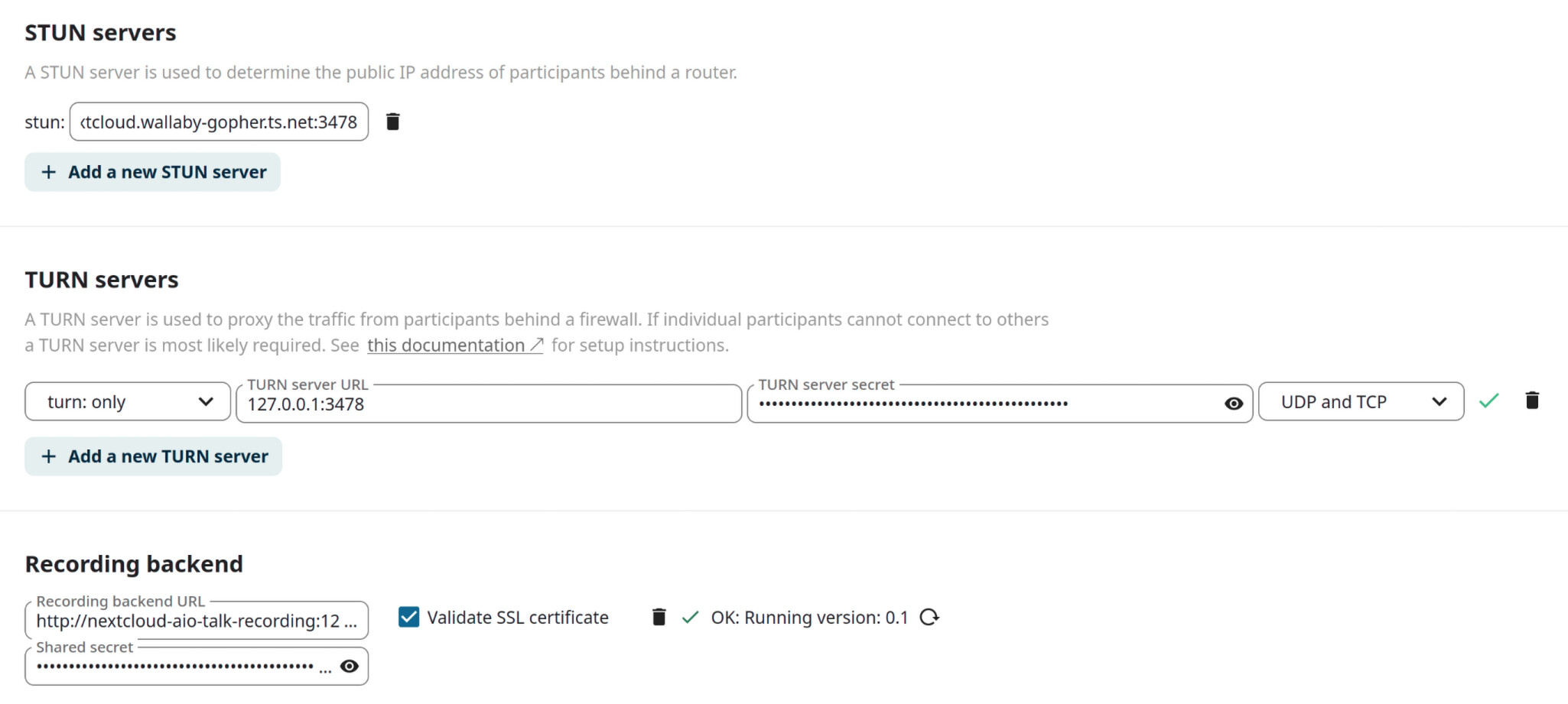This screenshot has width=1568, height=704.
Task: Click the green TURN server test checkmark
Action: (x=1488, y=401)
